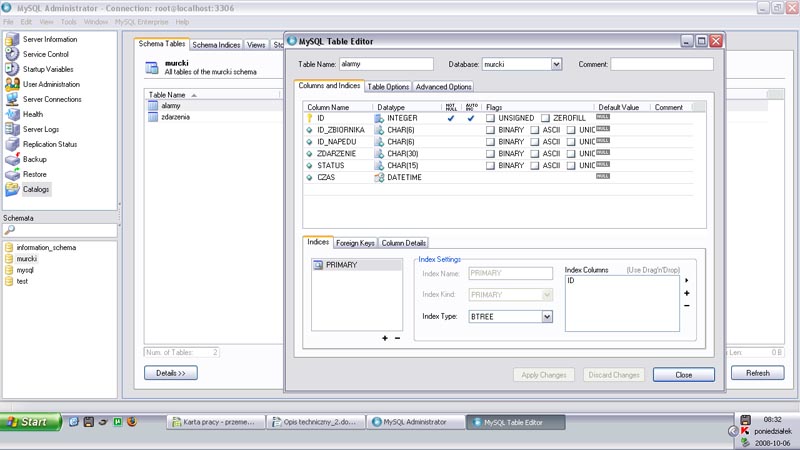The image size is (800, 450).
Task: Select information_schema in Schemata list
Action: [x=46, y=247]
